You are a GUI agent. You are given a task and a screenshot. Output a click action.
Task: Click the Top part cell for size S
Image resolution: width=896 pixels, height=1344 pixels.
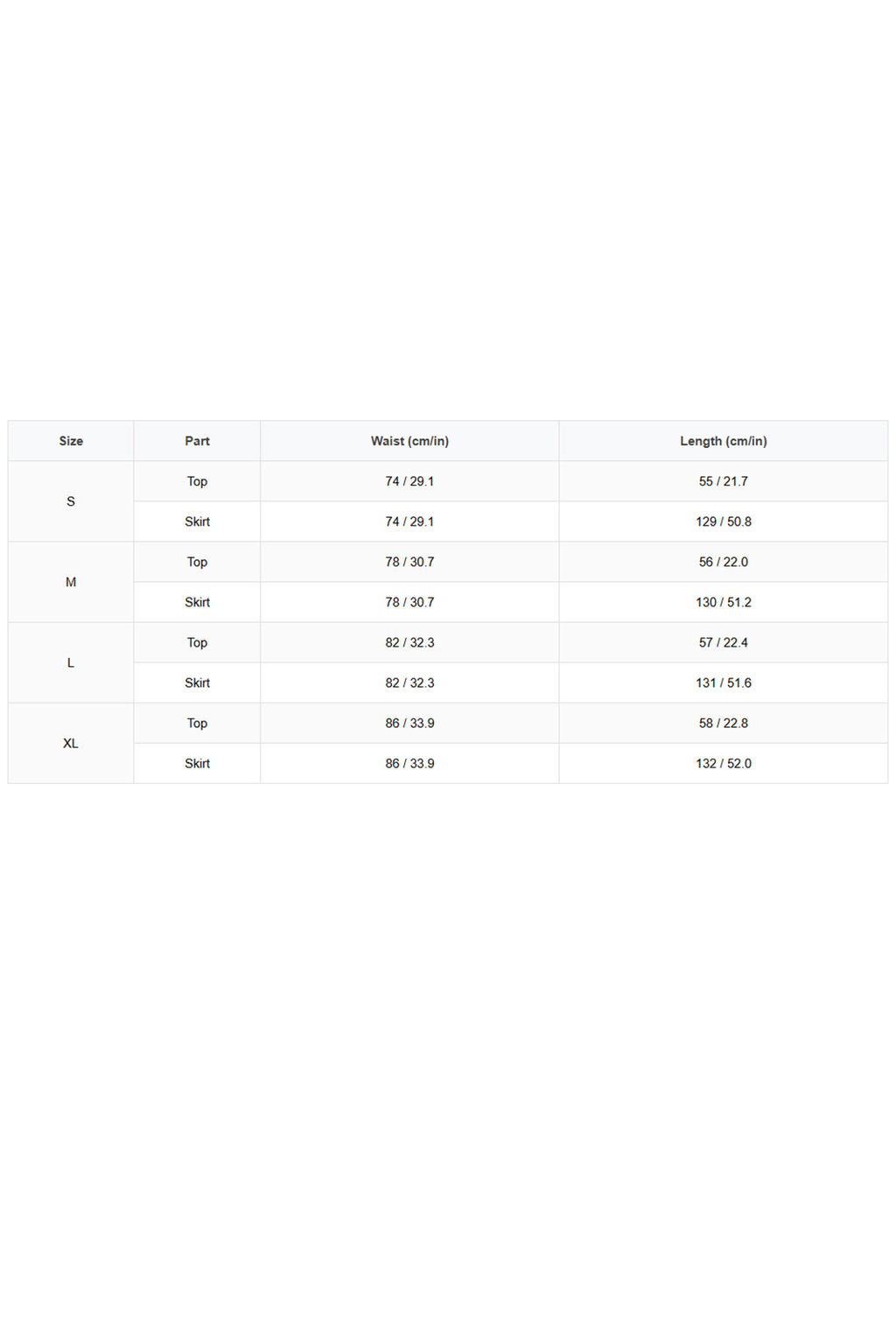coord(197,481)
